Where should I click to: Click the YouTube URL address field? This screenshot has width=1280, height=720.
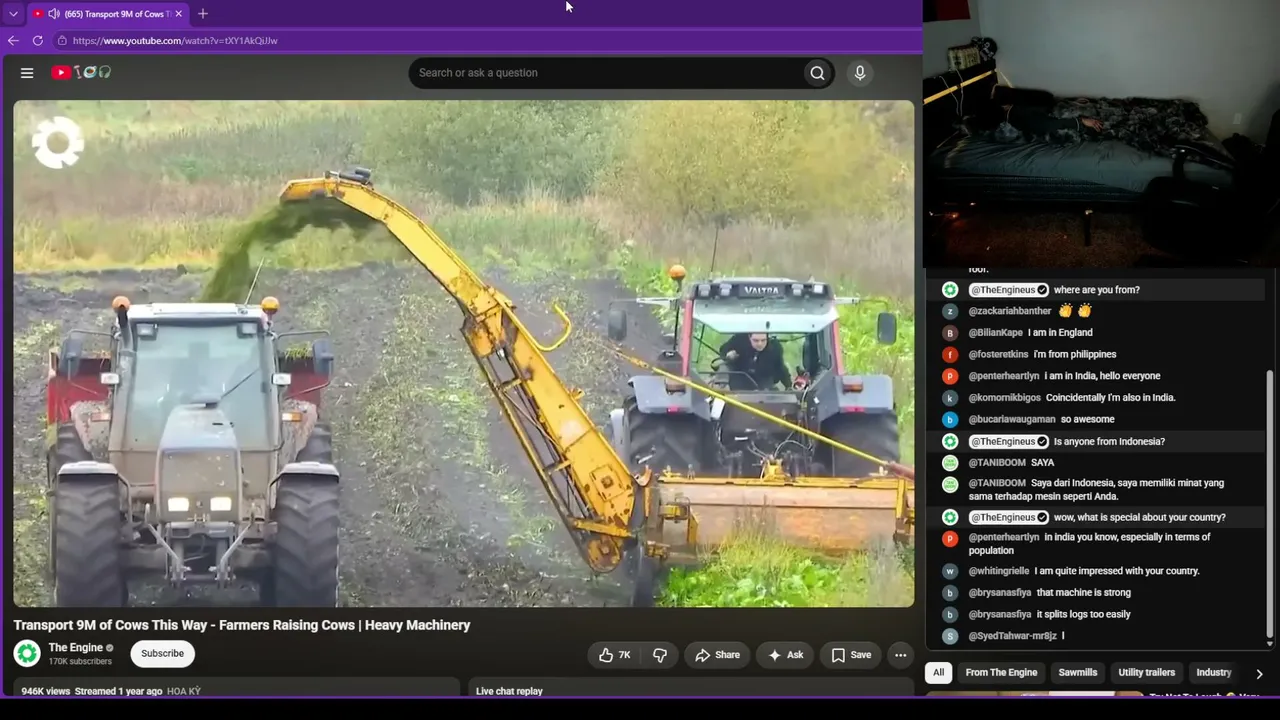pos(175,41)
